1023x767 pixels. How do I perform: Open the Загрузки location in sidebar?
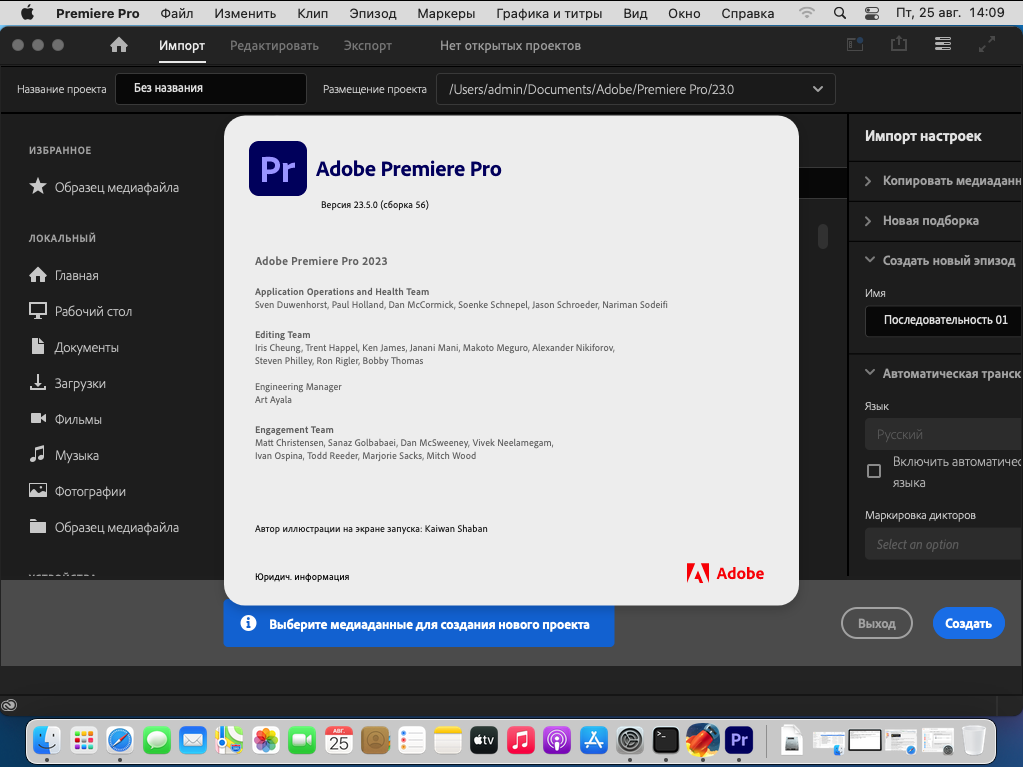click(x=80, y=383)
